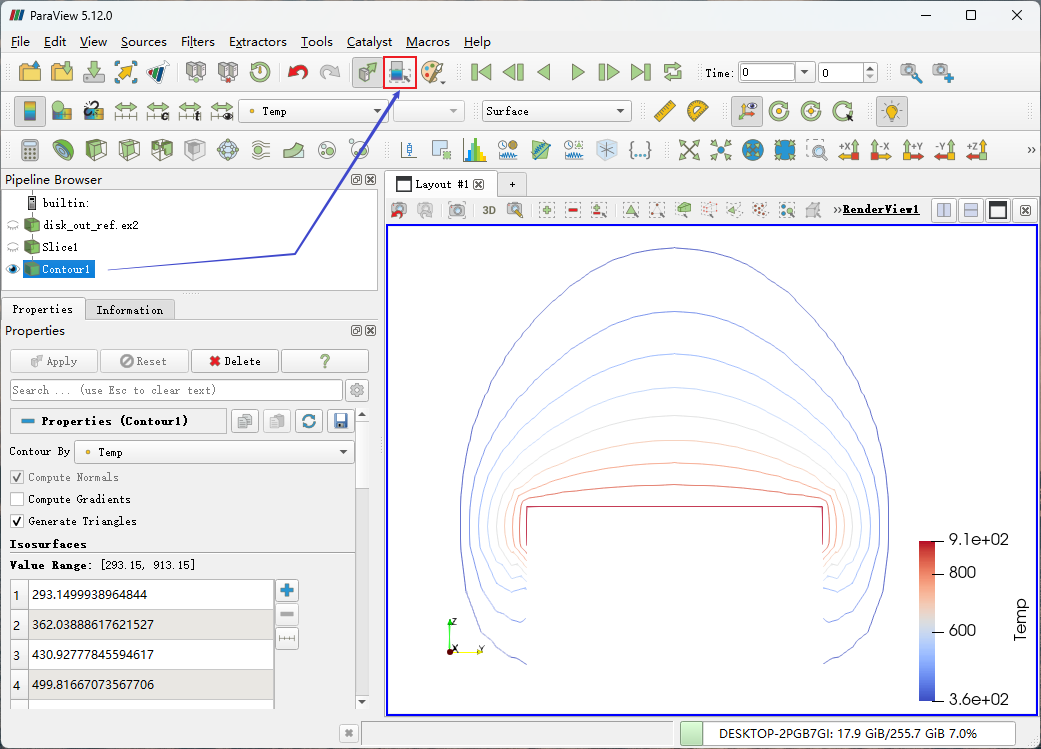Click the Calculator filter icon
The height and width of the screenshot is (749, 1041).
pos(30,150)
